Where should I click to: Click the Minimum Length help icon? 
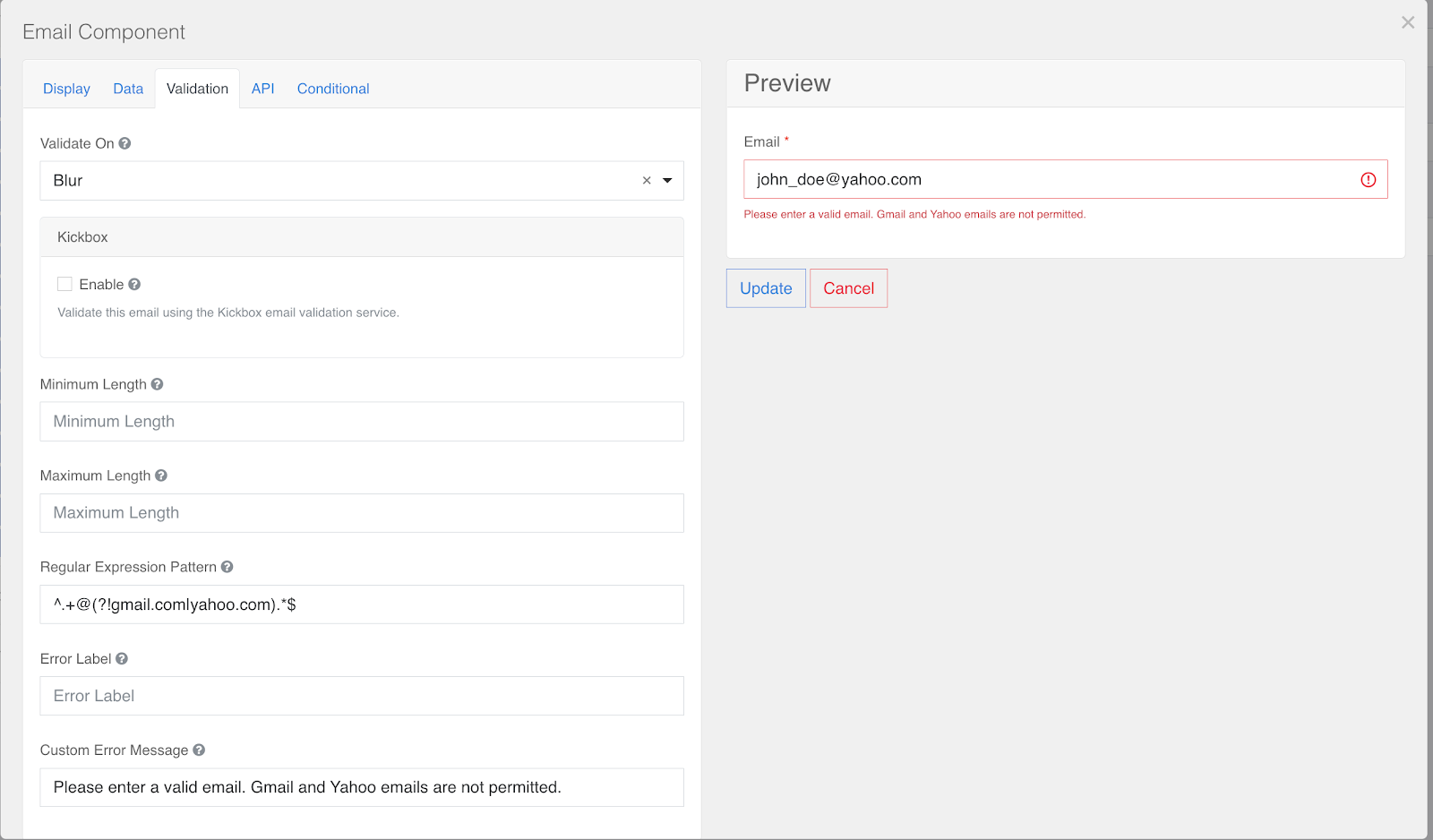click(157, 384)
